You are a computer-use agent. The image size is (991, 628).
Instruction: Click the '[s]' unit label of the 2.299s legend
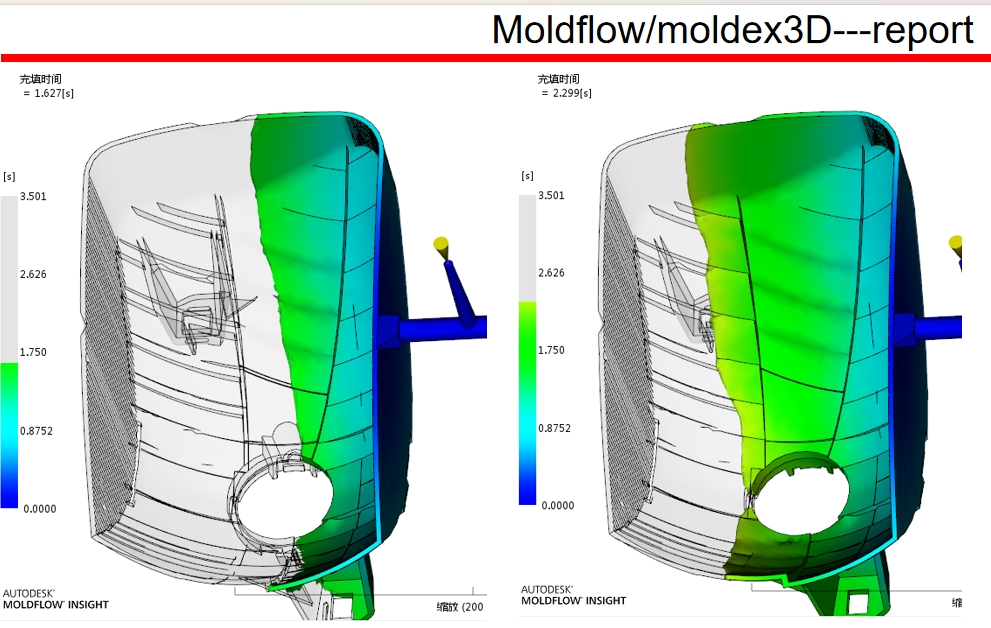click(528, 176)
